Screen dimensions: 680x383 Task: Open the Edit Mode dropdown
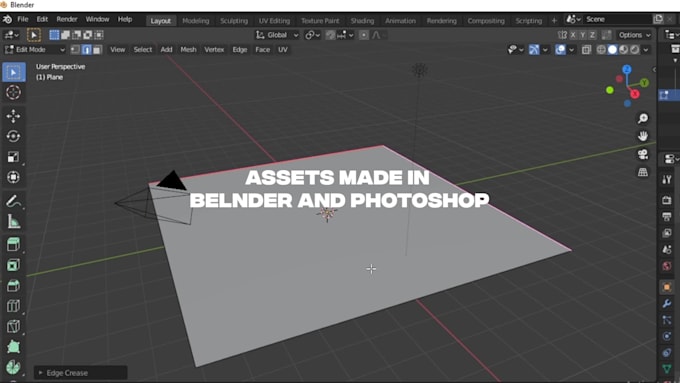pyautogui.click(x=35, y=50)
